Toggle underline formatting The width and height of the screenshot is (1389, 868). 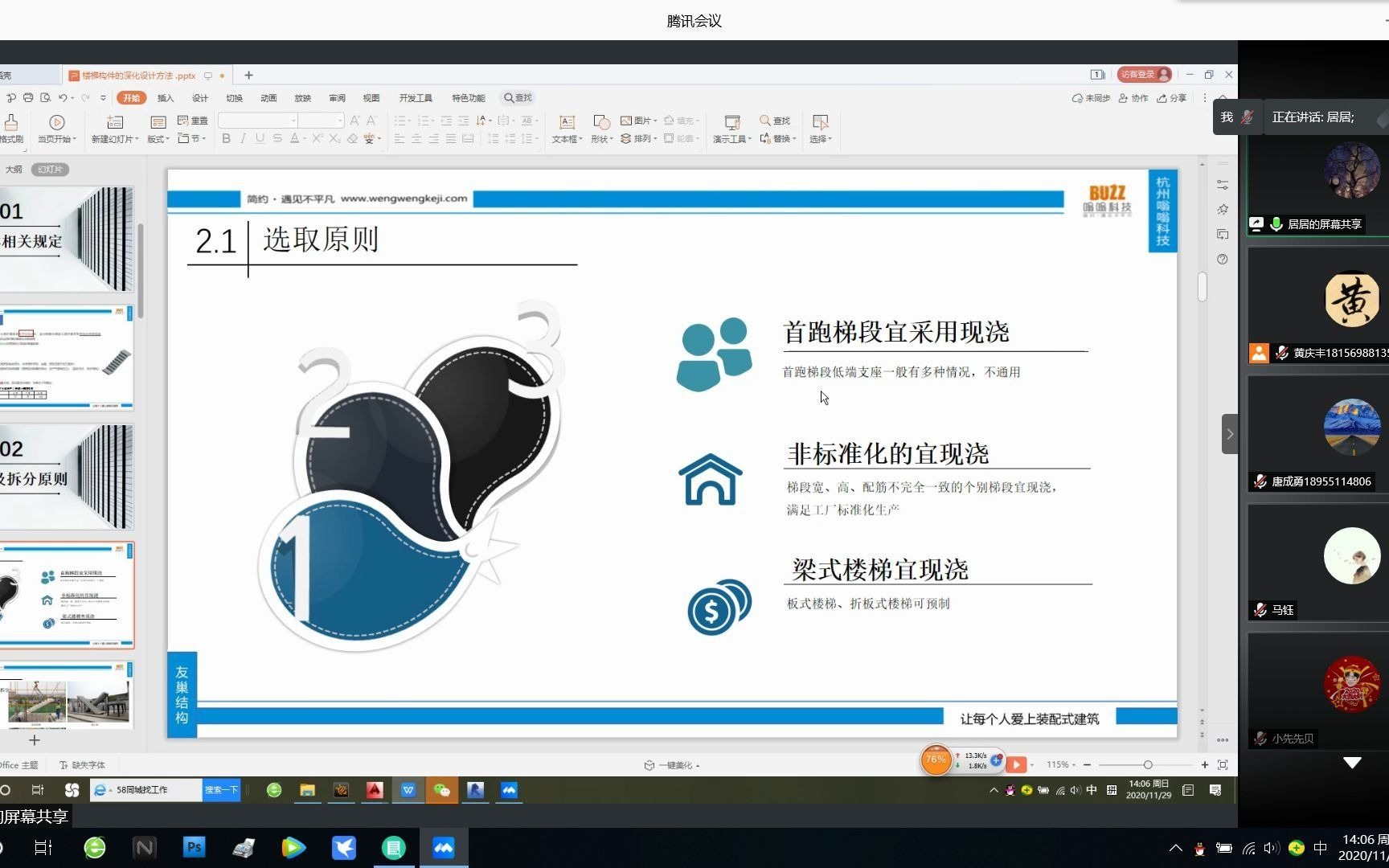tap(260, 138)
